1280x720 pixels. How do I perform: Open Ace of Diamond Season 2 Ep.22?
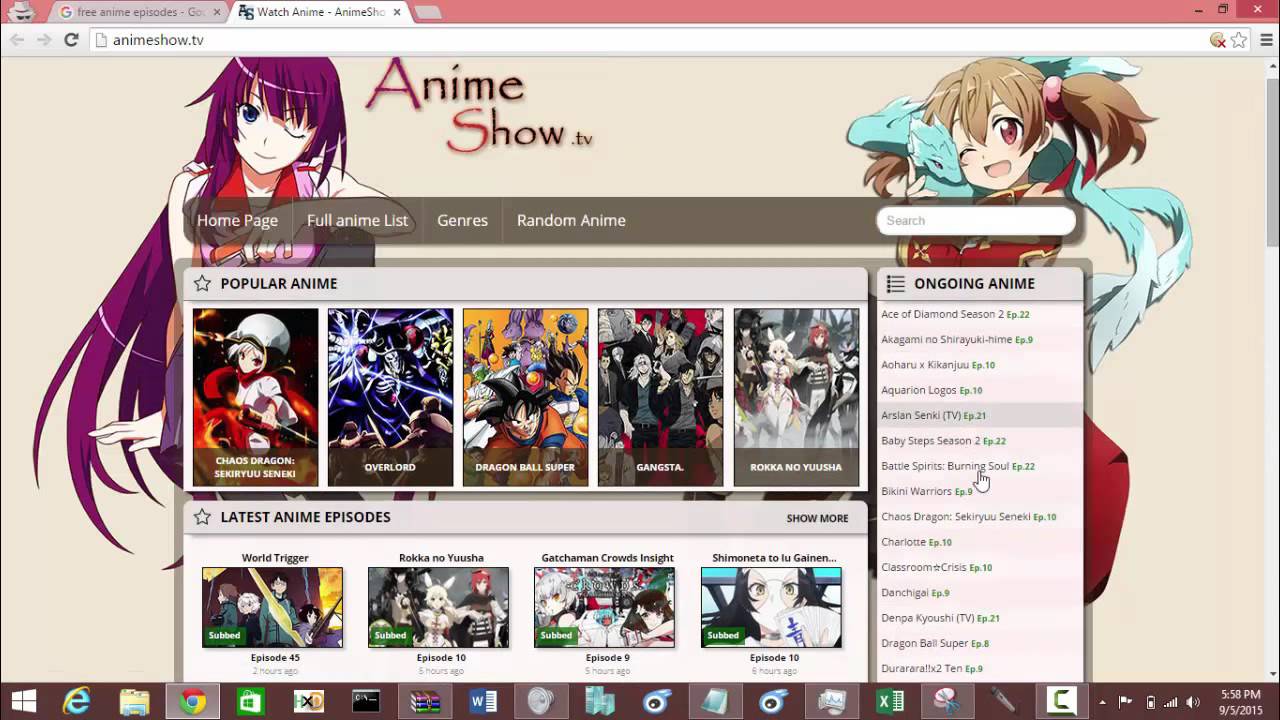[x=980, y=314]
